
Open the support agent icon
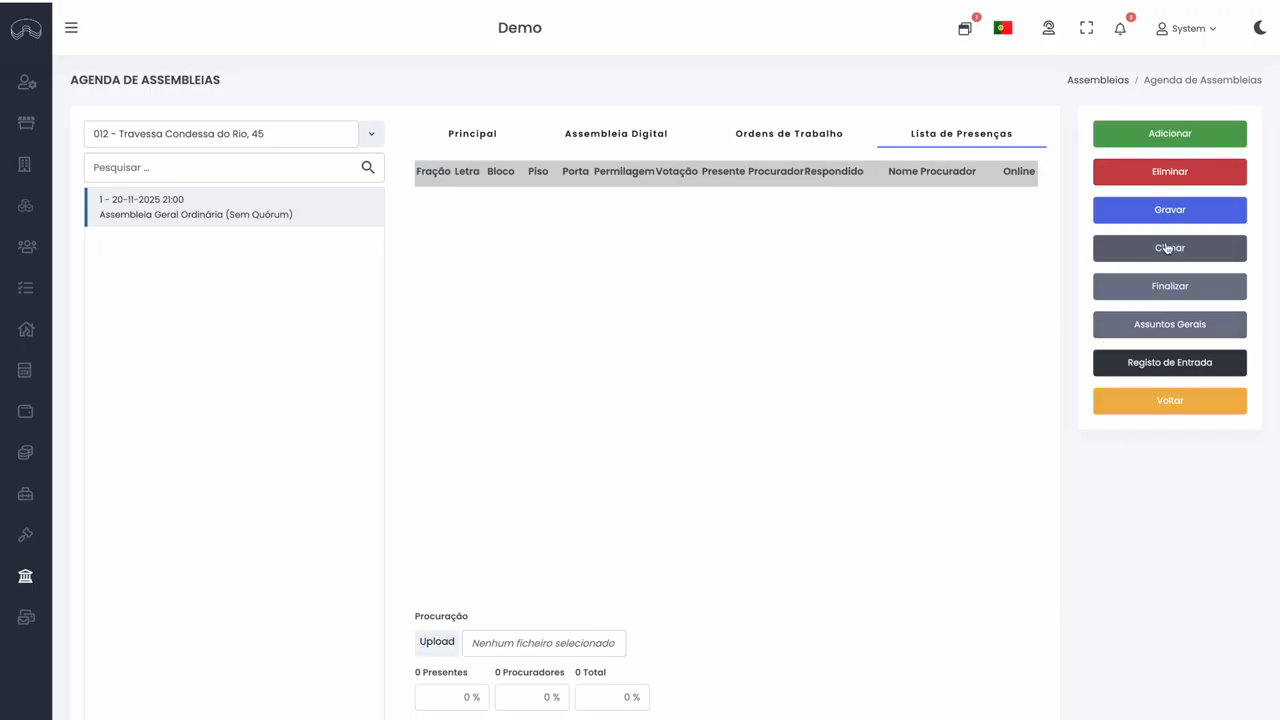(x=1048, y=28)
